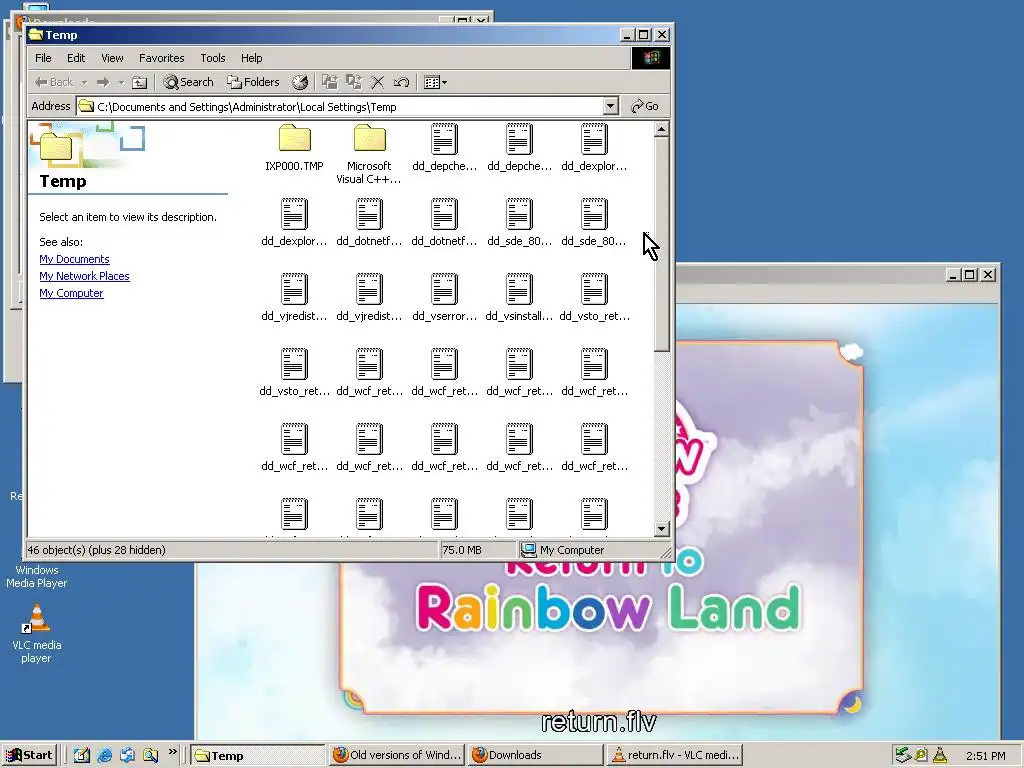Click the Windows Media Player desktop label

[x=37, y=577]
